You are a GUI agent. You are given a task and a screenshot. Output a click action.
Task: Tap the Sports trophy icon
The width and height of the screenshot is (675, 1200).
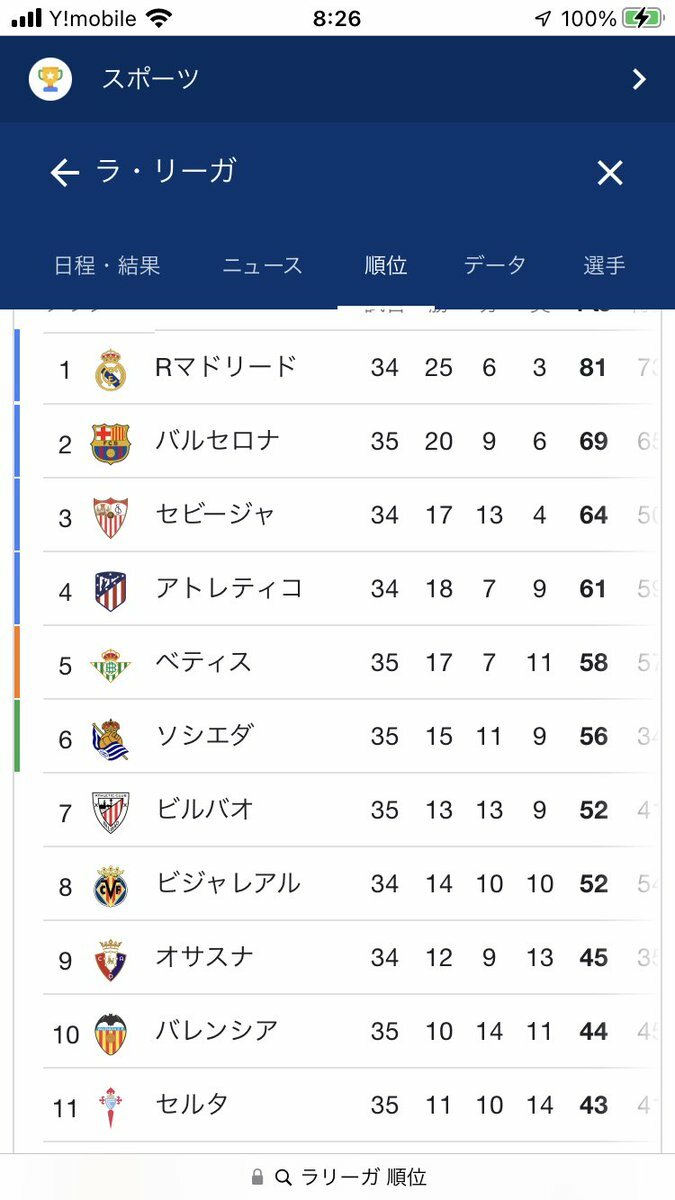pos(50,79)
